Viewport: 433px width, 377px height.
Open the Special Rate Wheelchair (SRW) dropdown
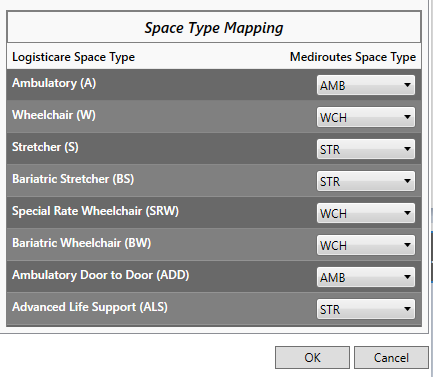(x=366, y=213)
